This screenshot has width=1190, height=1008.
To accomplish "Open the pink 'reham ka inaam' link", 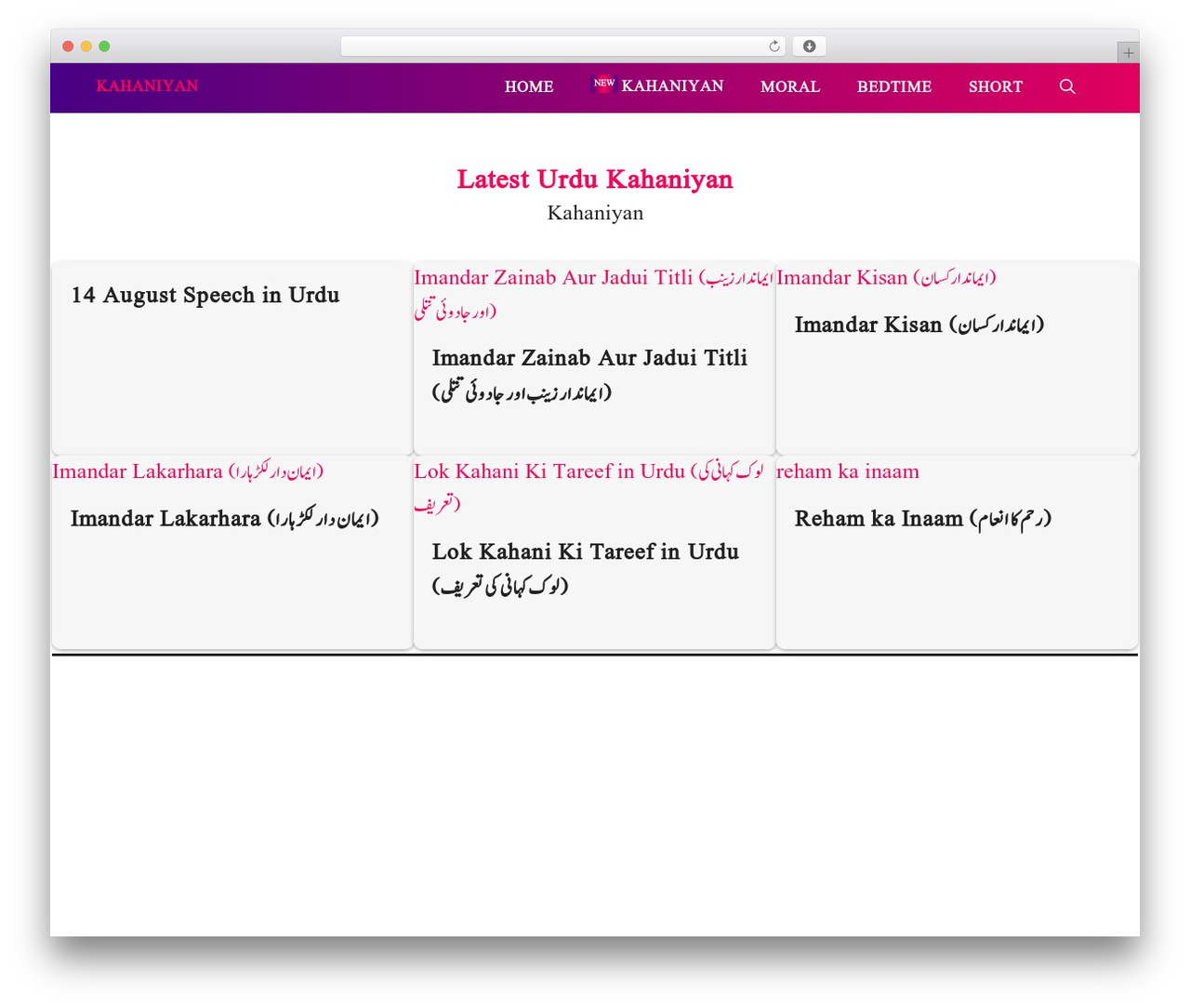I will [848, 471].
